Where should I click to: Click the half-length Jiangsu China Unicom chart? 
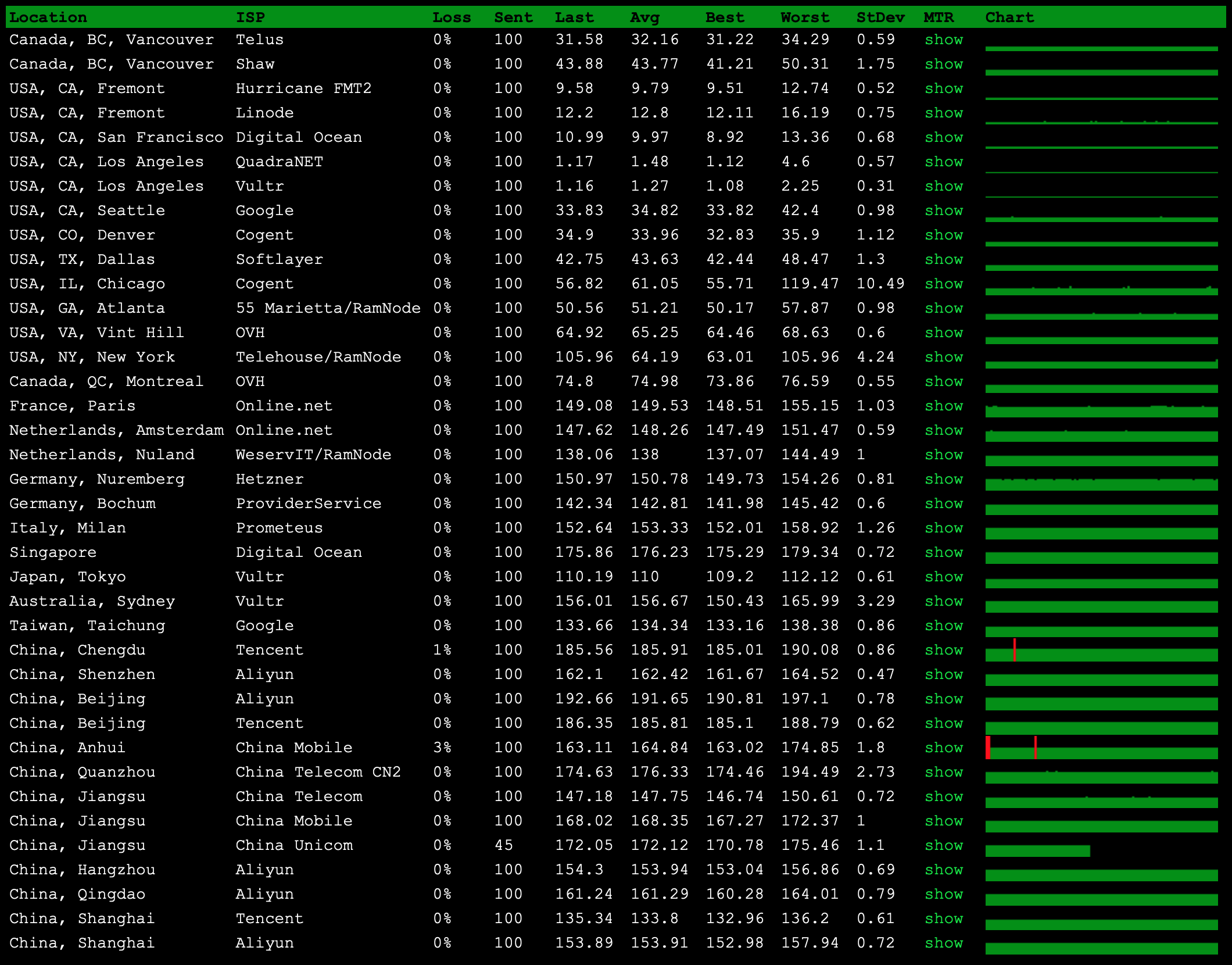(1037, 851)
